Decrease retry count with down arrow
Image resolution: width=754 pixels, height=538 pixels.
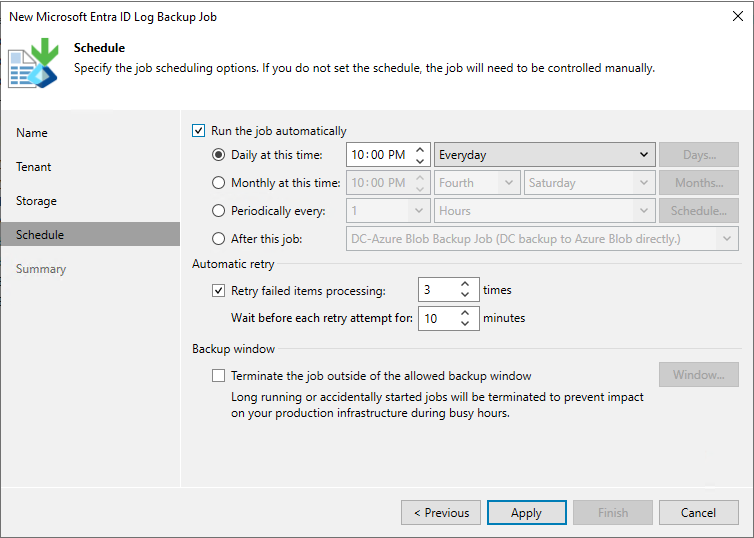[x=465, y=295]
